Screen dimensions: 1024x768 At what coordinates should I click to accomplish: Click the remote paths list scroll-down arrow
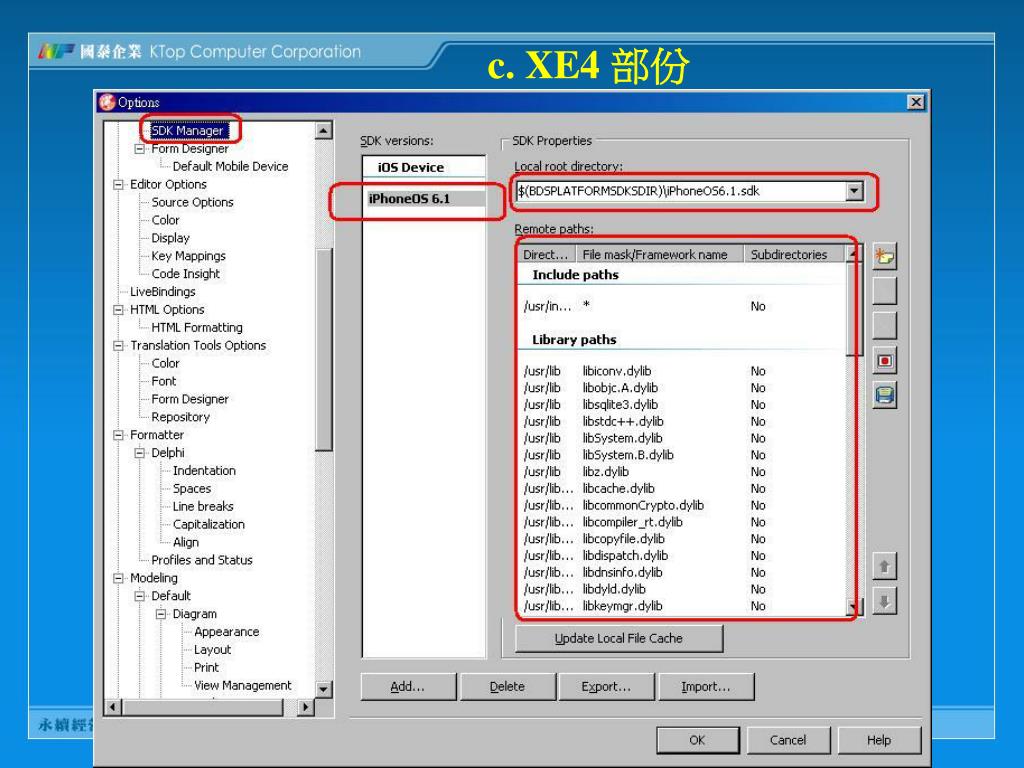pos(854,607)
